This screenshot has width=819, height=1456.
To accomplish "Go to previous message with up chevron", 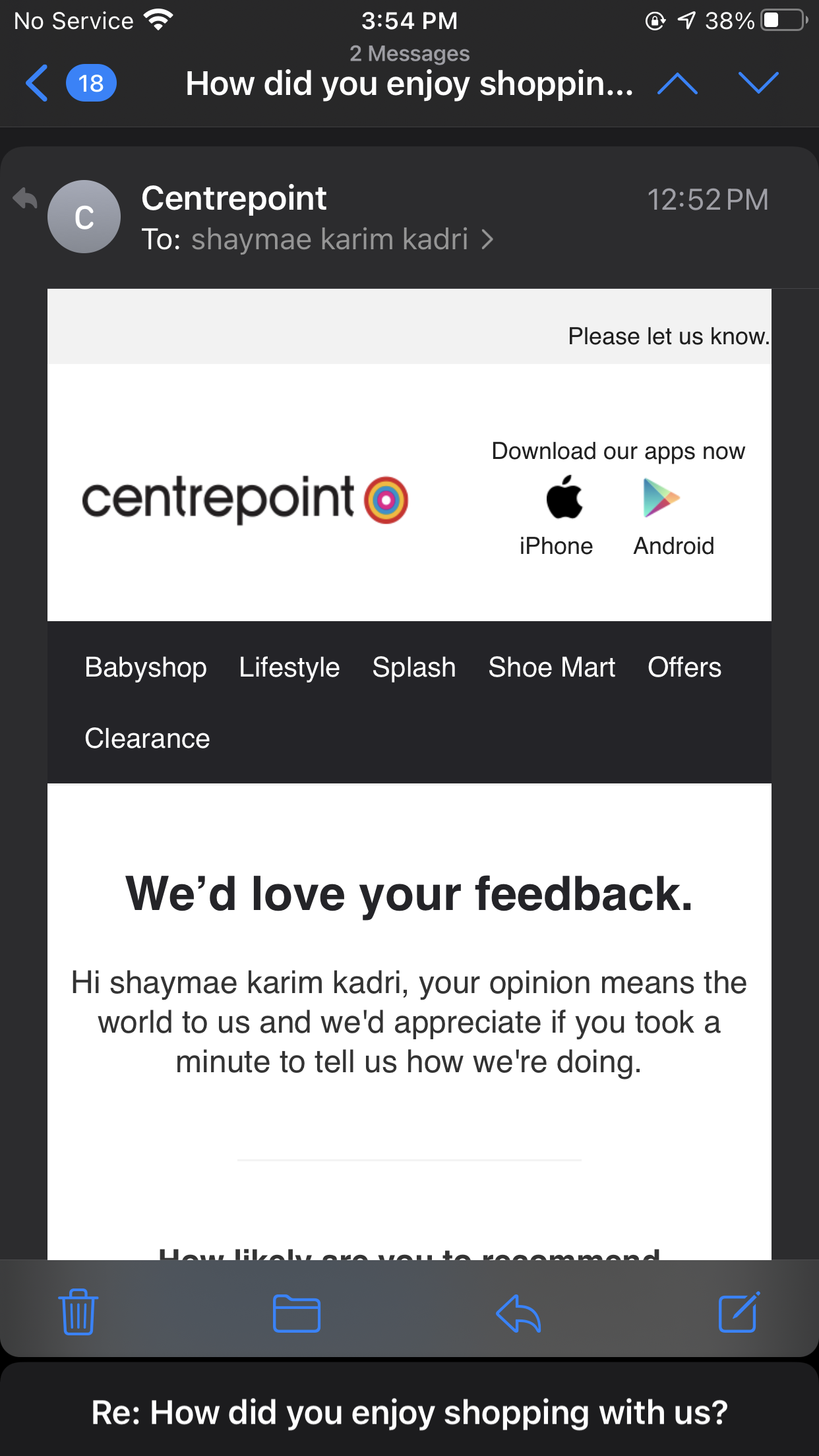I will click(677, 84).
